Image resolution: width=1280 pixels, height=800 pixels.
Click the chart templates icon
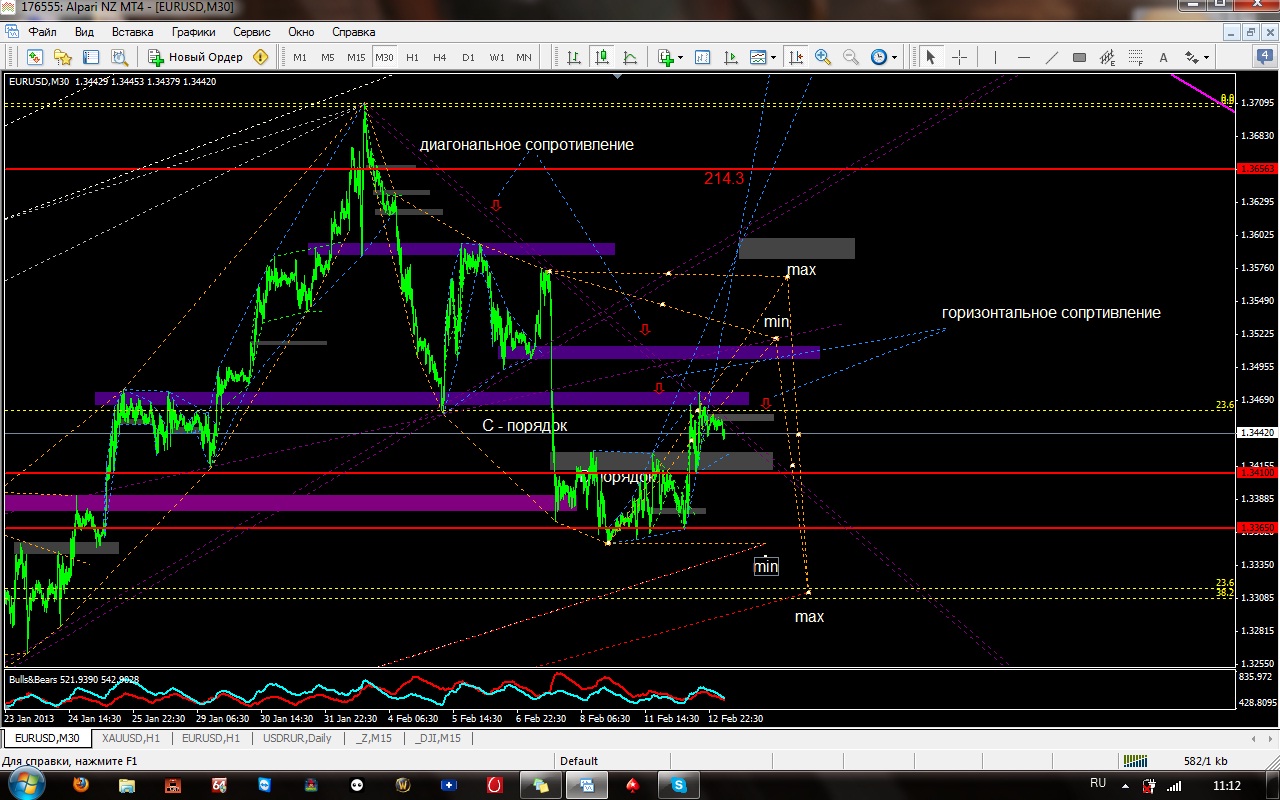click(x=758, y=57)
